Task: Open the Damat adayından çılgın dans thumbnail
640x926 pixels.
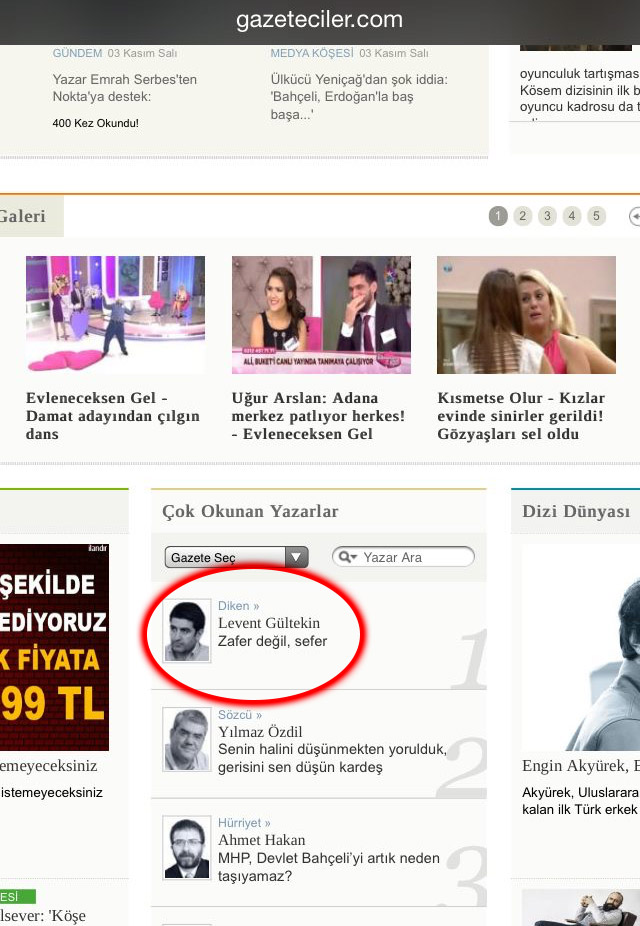Action: [x=115, y=314]
